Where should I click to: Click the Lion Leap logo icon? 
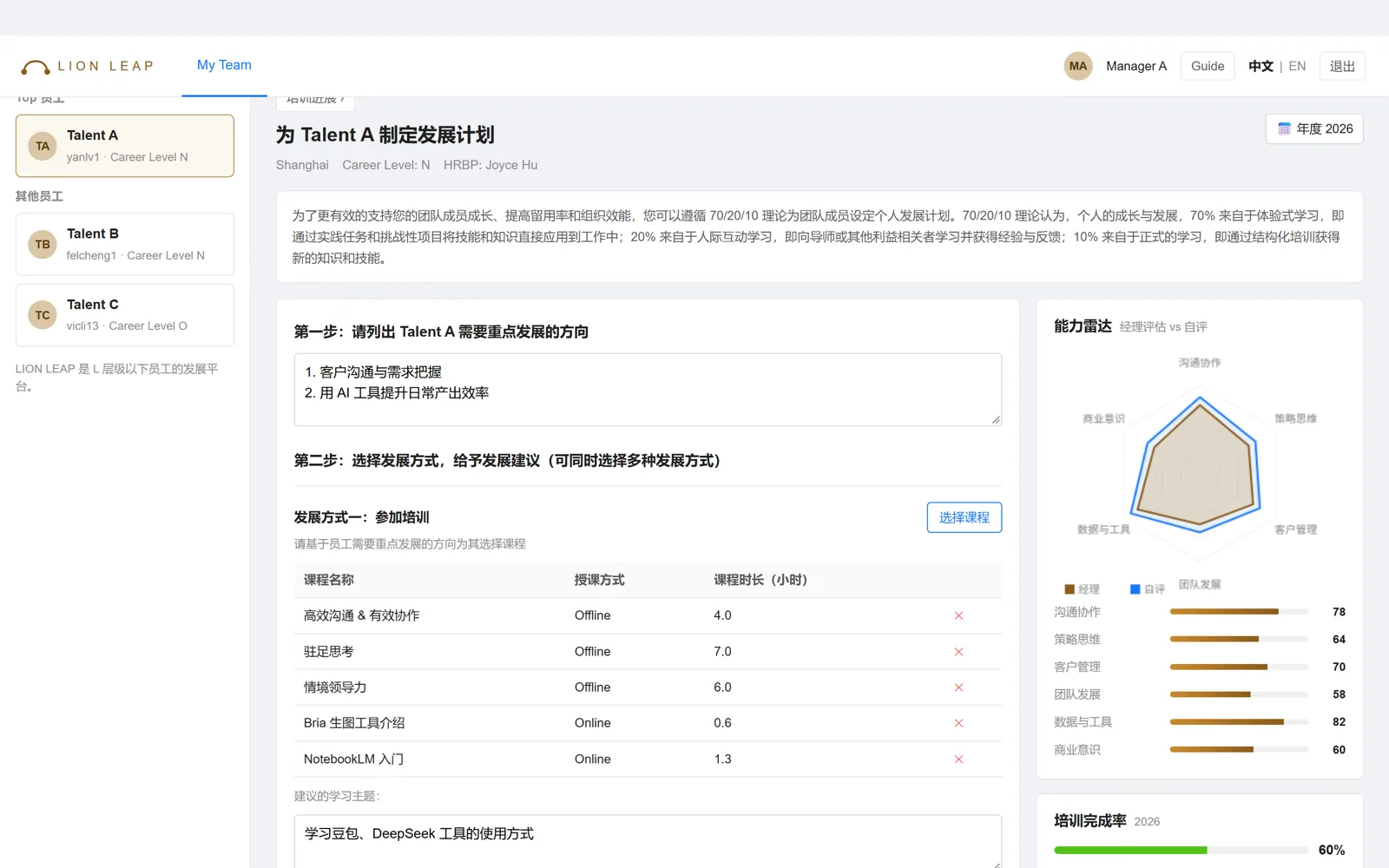36,67
